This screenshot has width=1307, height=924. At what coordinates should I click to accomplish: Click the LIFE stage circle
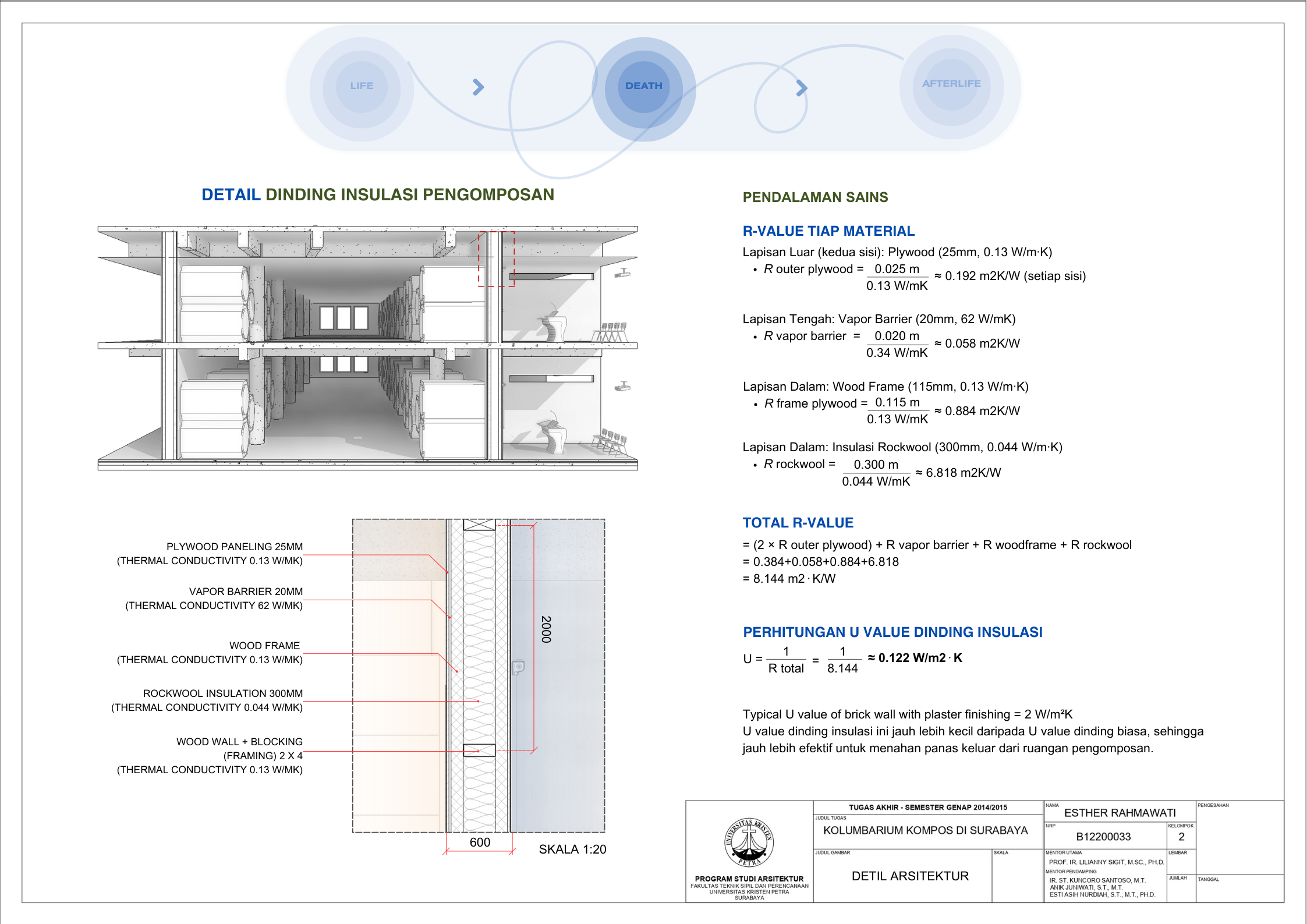[x=362, y=86]
